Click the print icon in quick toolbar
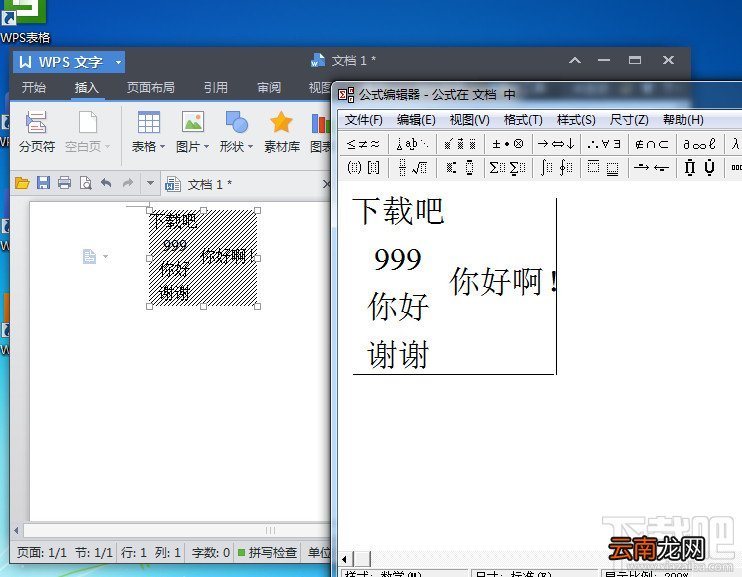 (64, 183)
